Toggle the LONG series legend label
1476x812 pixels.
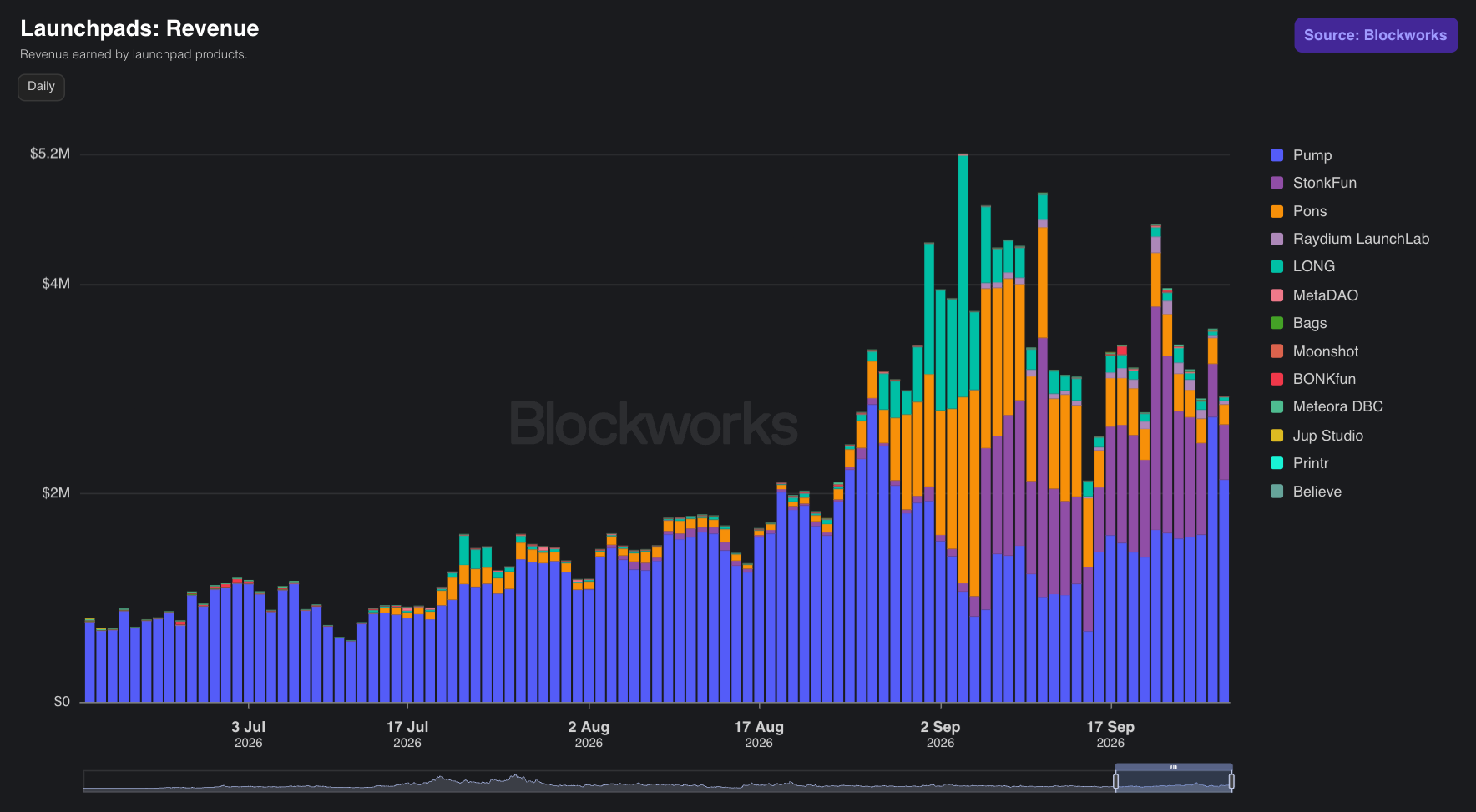[1314, 266]
